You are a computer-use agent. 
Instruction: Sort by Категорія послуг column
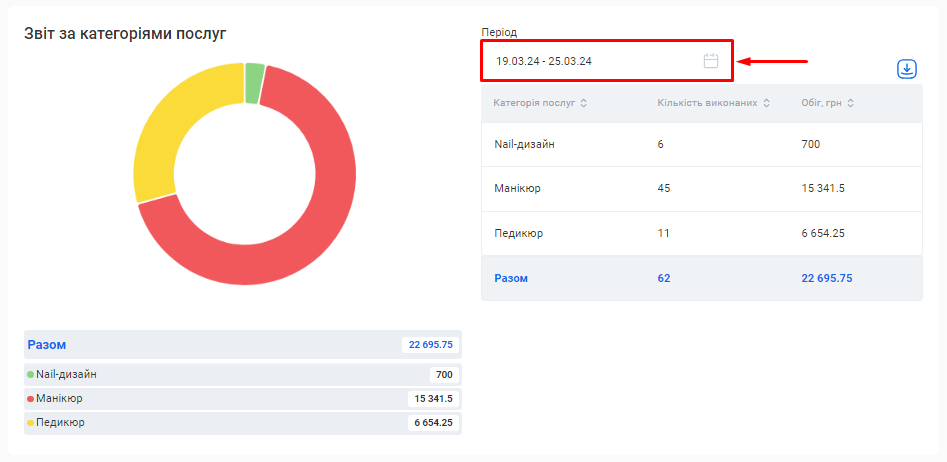coord(540,103)
